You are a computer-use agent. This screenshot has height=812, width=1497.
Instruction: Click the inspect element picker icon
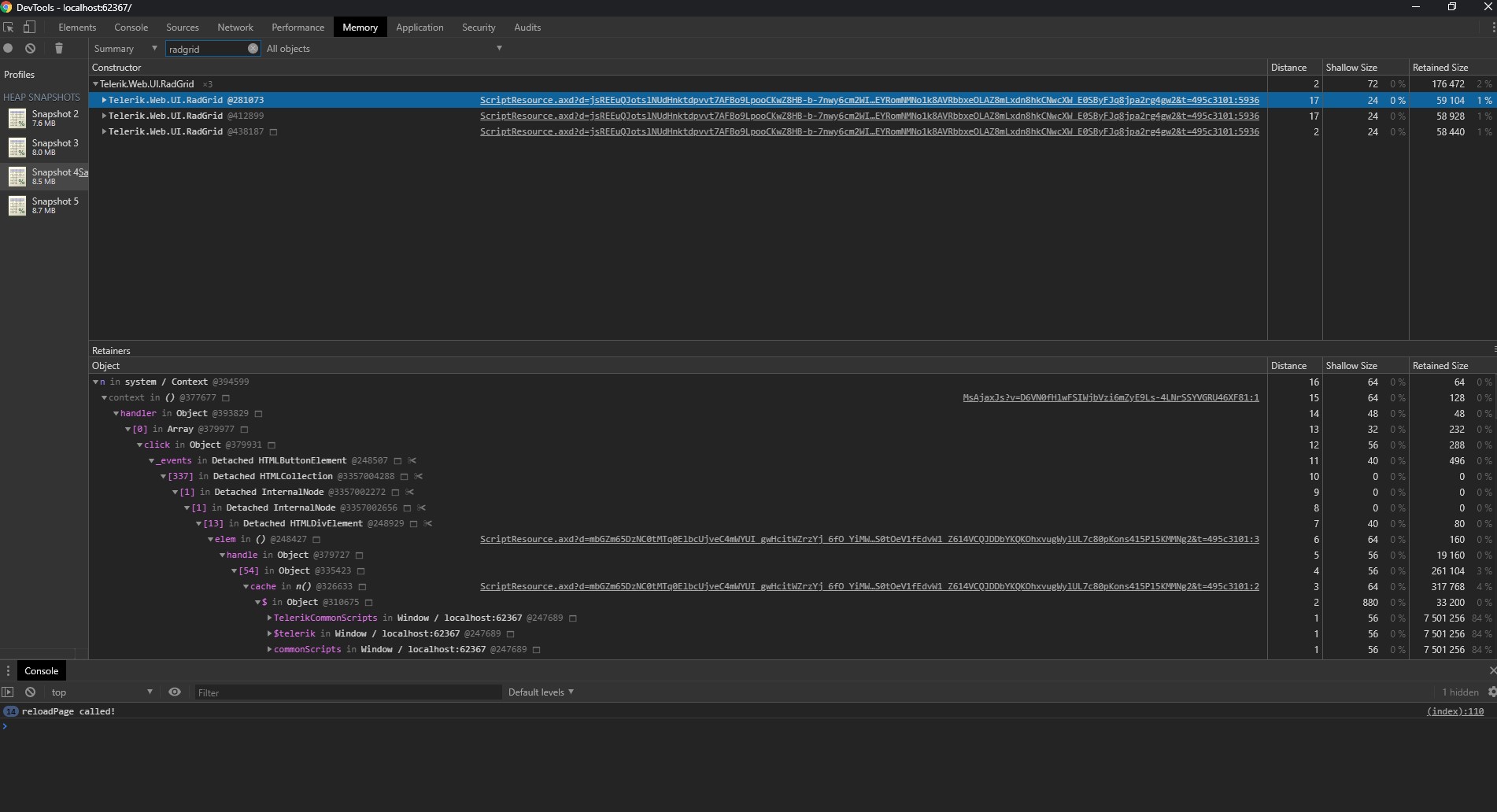(x=9, y=27)
